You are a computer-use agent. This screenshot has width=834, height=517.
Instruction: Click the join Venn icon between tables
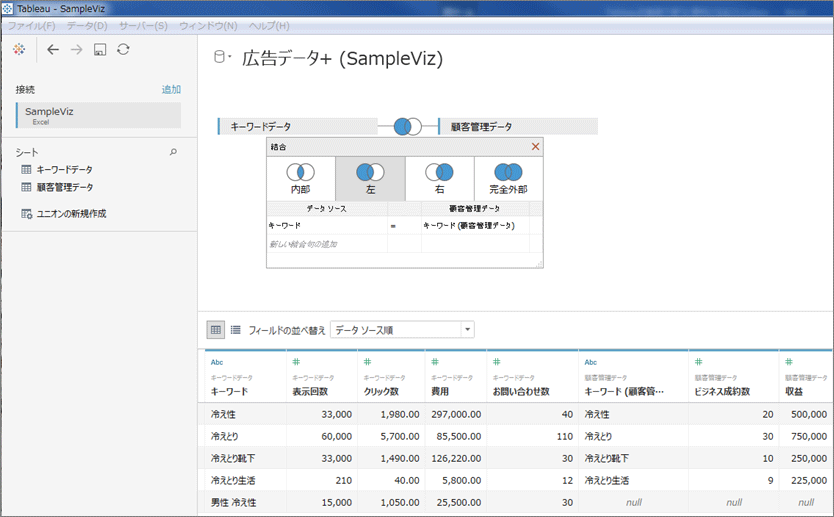click(407, 127)
